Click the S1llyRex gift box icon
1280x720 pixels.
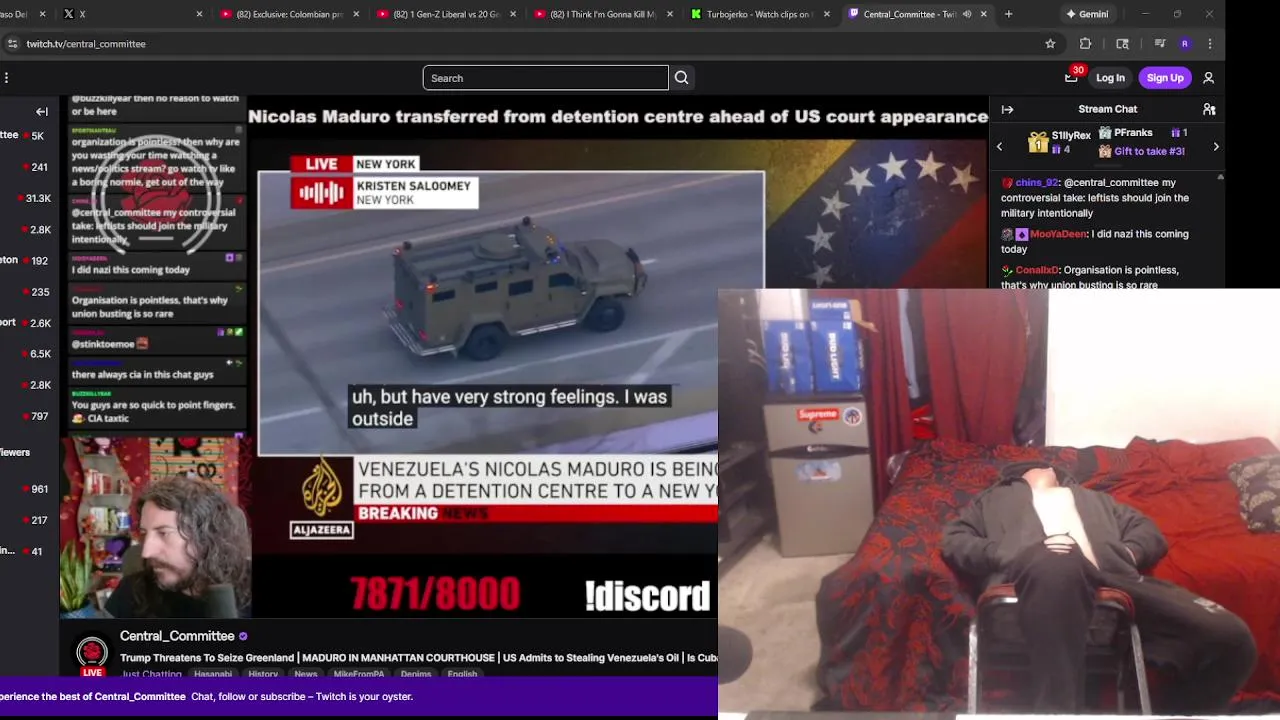point(1037,143)
